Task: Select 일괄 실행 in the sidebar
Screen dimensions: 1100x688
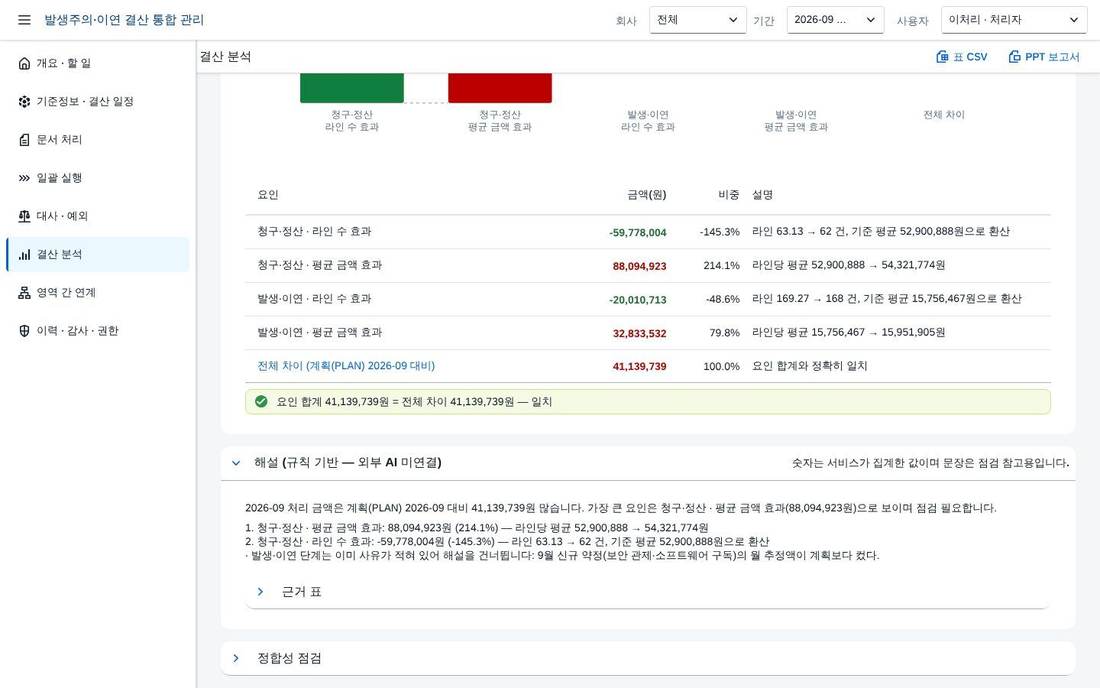Action: pos(98,178)
